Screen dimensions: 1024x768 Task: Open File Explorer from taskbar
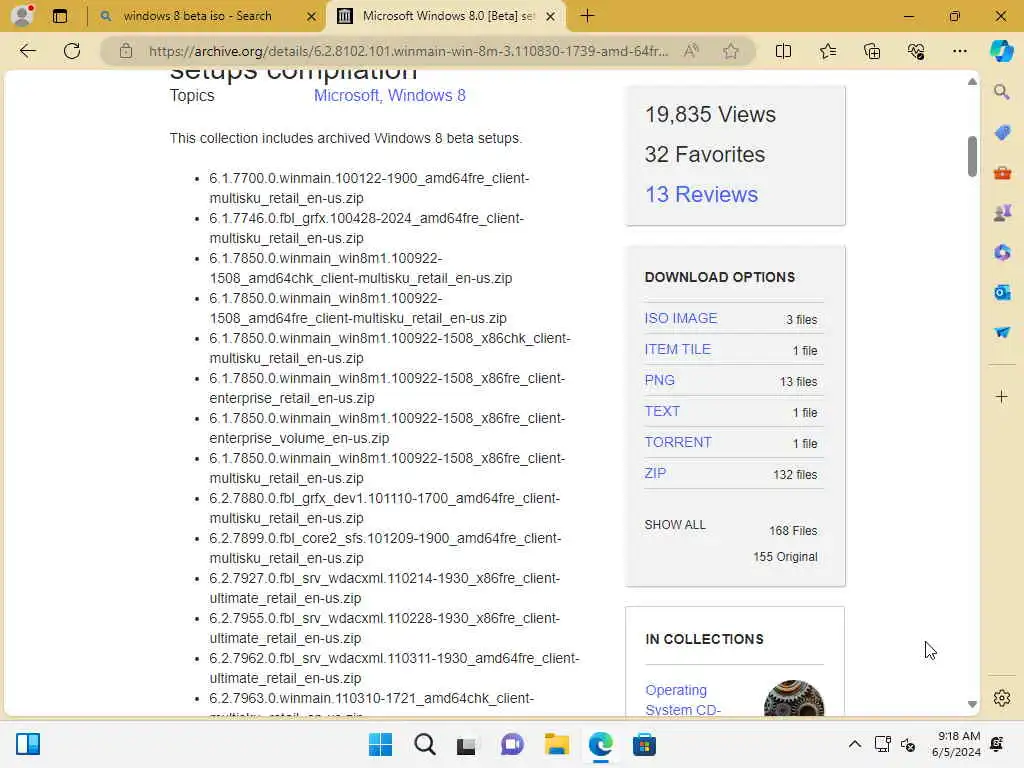tap(556, 744)
